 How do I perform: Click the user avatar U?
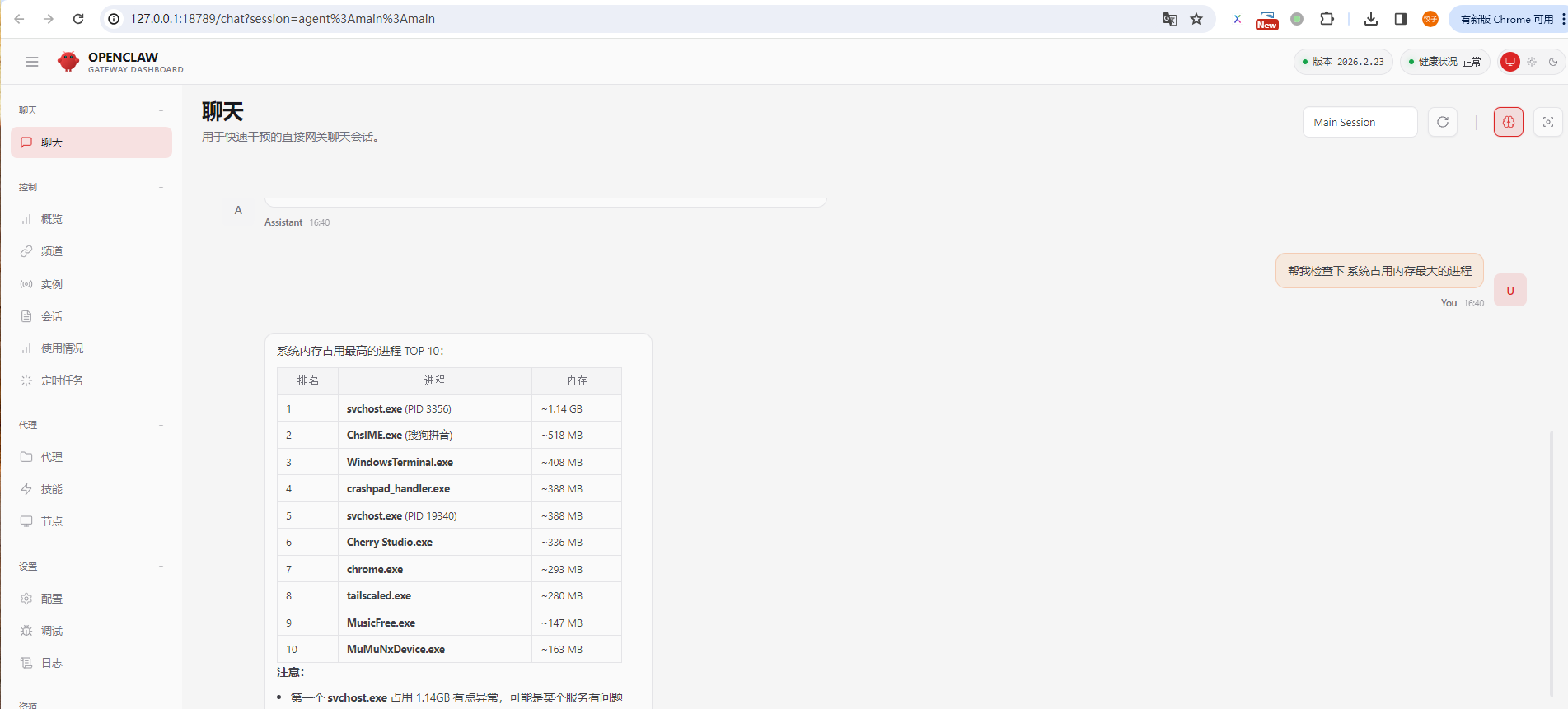pos(1510,290)
